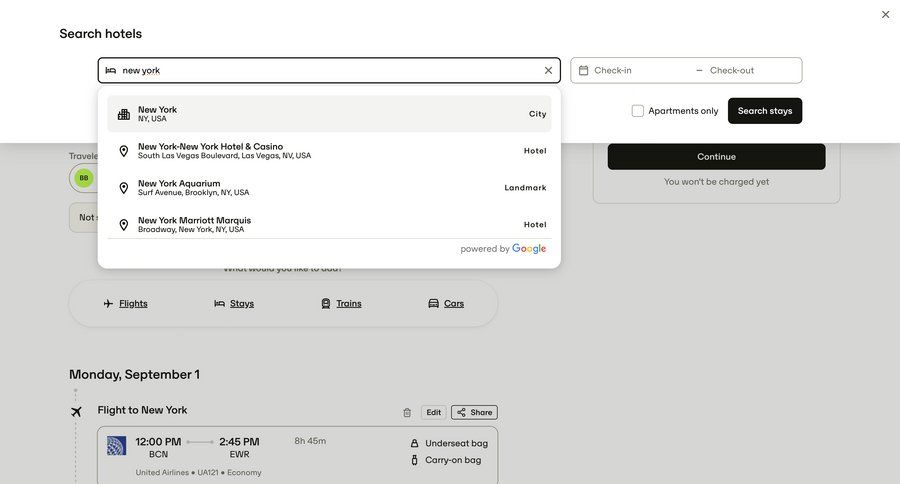Image resolution: width=900 pixels, height=484 pixels.
Task: Click the United Airlines logo
Action: pos(117,446)
